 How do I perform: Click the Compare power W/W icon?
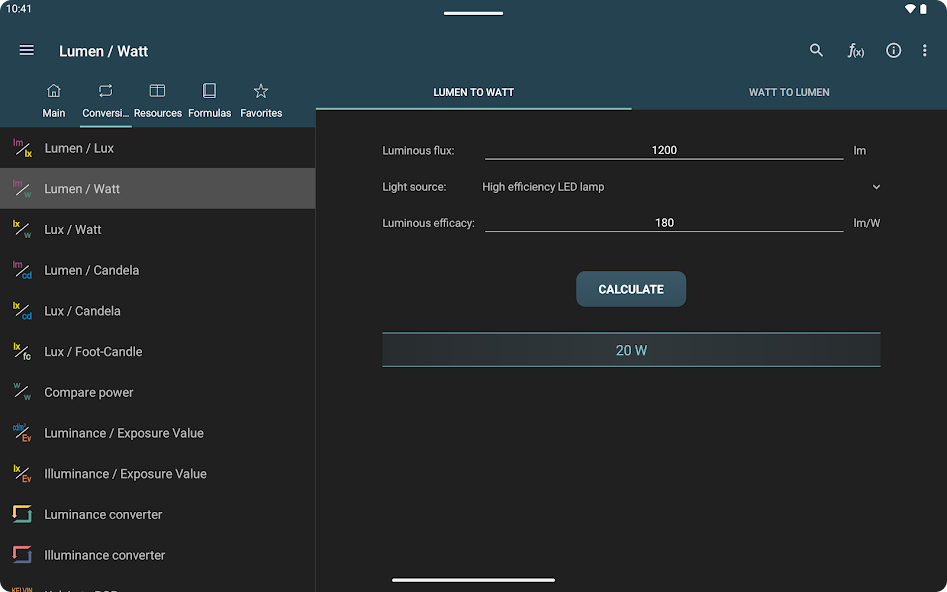[22, 392]
